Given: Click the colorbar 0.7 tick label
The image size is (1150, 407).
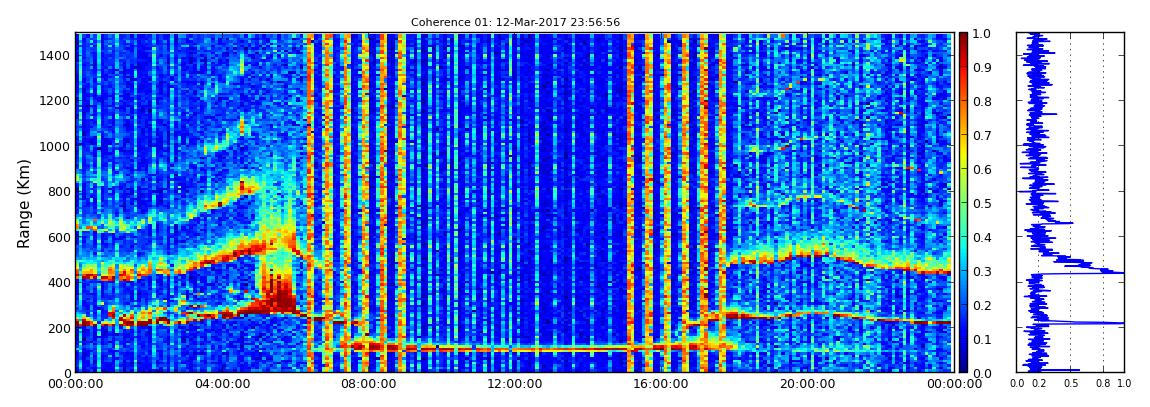Looking at the screenshot, I should 984,135.
